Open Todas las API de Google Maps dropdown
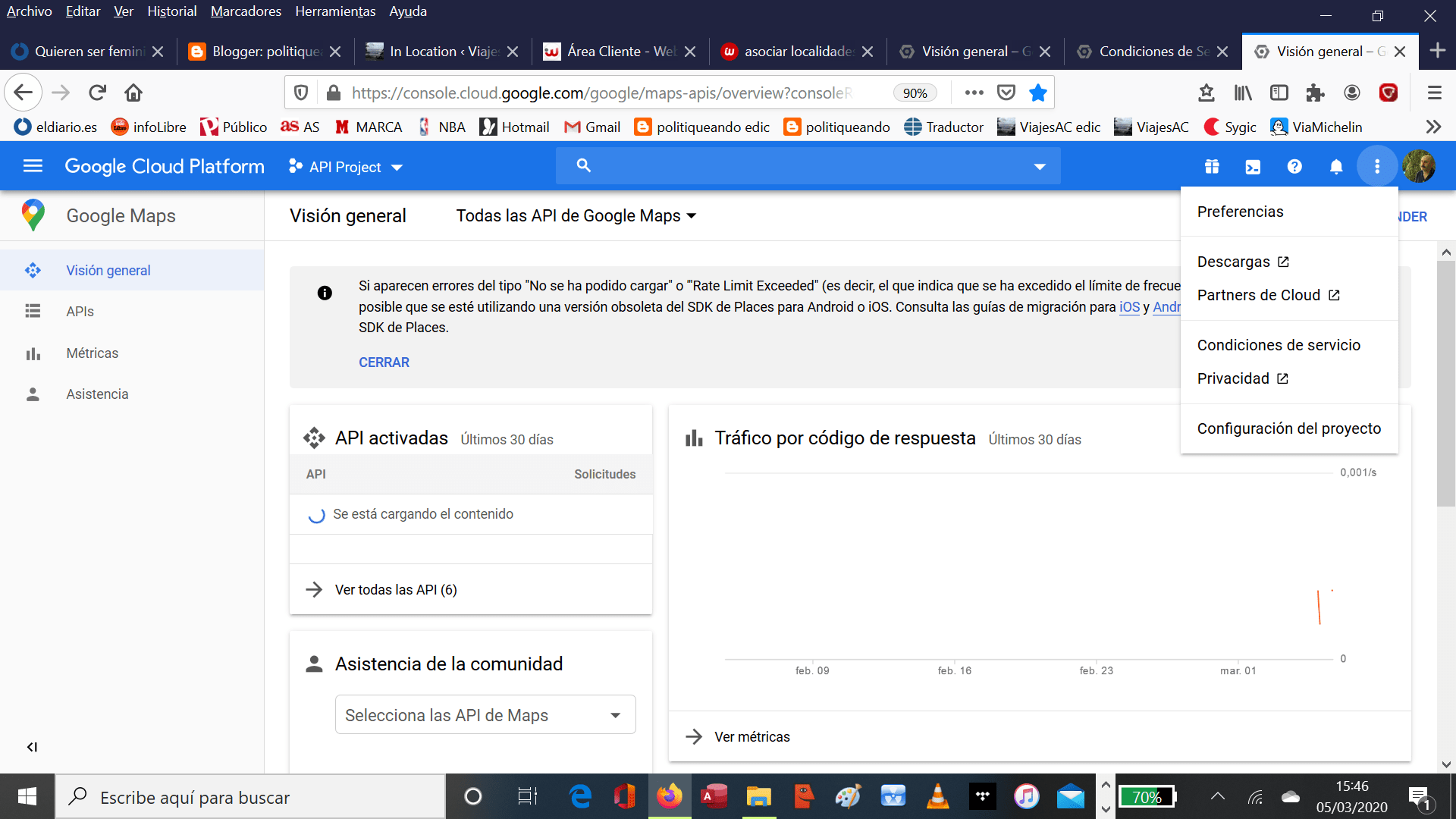Screen dimensions: 1456x819 click(x=576, y=216)
